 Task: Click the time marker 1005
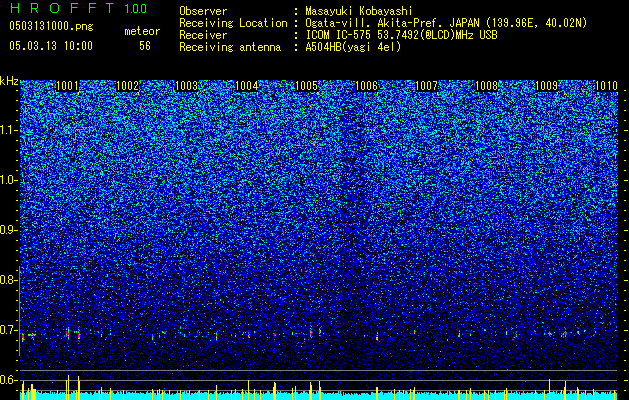(x=306, y=86)
